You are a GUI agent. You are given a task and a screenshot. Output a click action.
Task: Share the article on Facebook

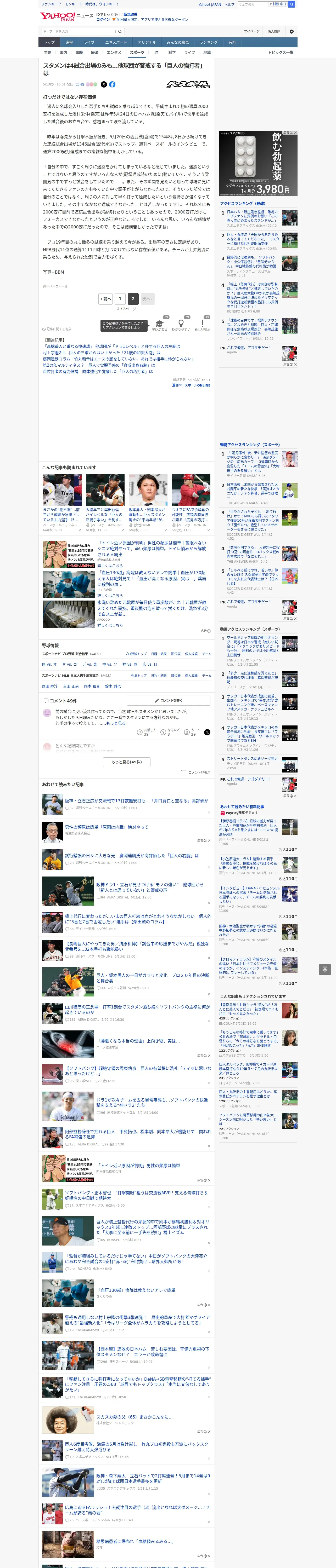point(112,85)
